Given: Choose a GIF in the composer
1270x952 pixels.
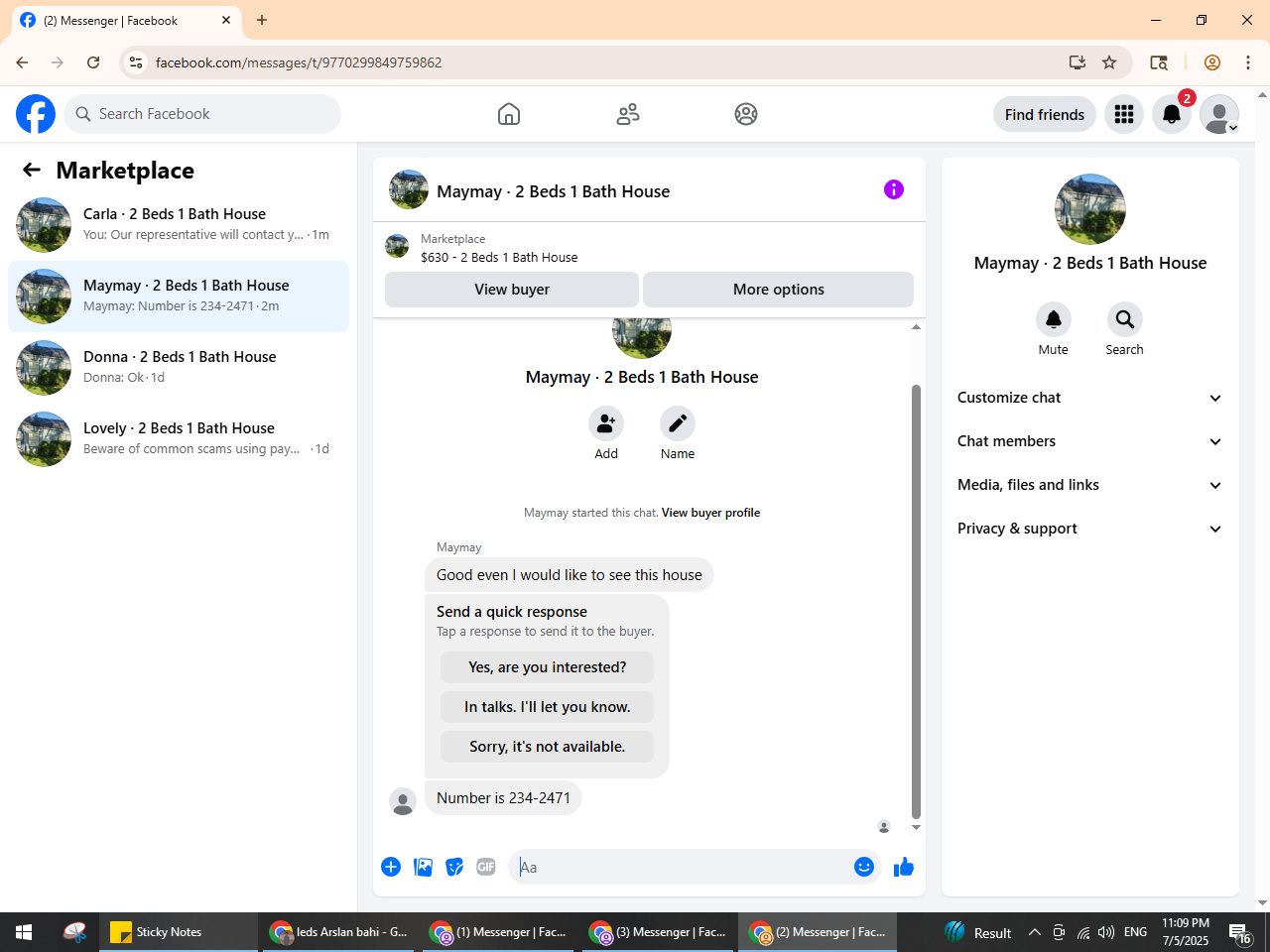Looking at the screenshot, I should coord(486,867).
